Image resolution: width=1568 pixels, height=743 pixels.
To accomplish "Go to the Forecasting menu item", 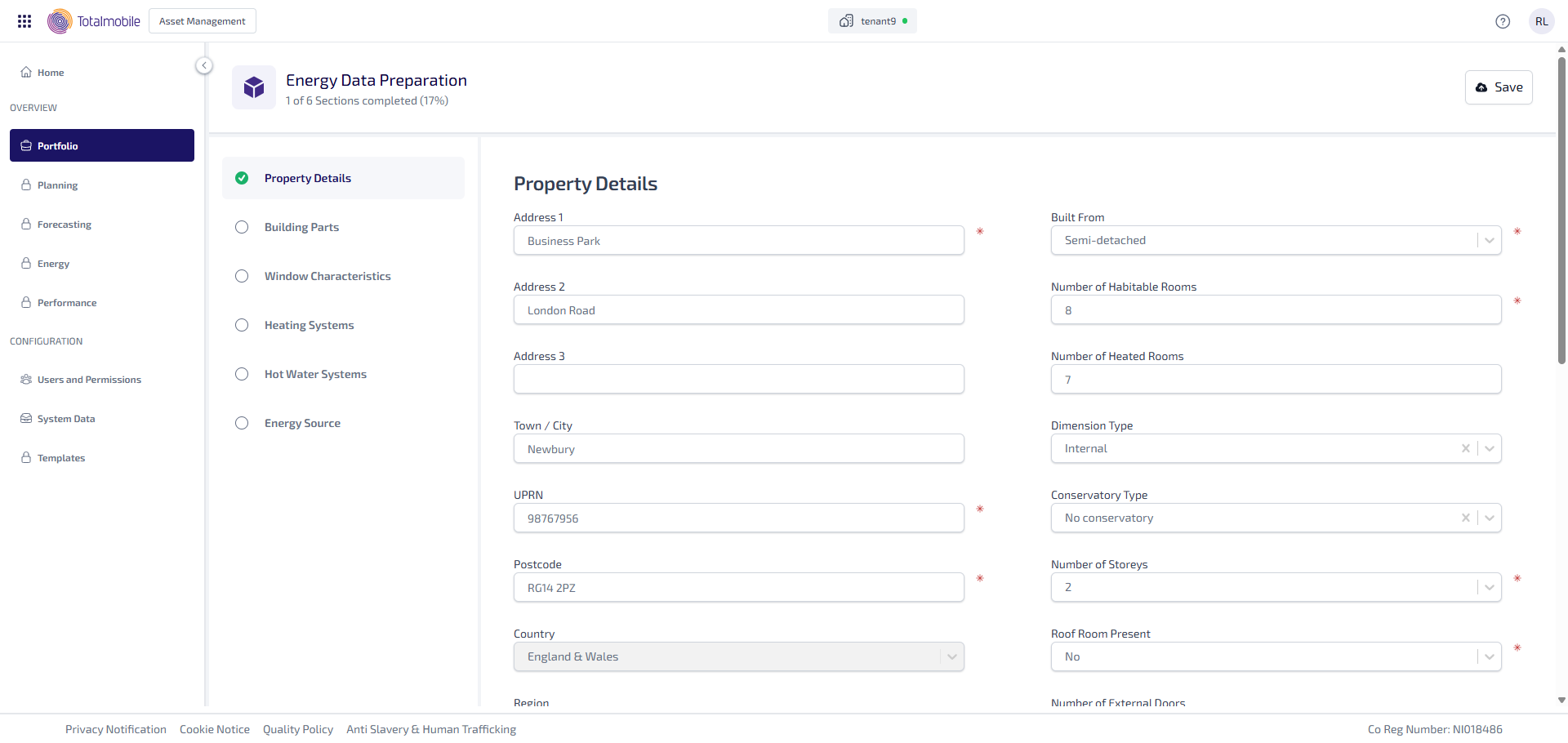I will 65,225.
